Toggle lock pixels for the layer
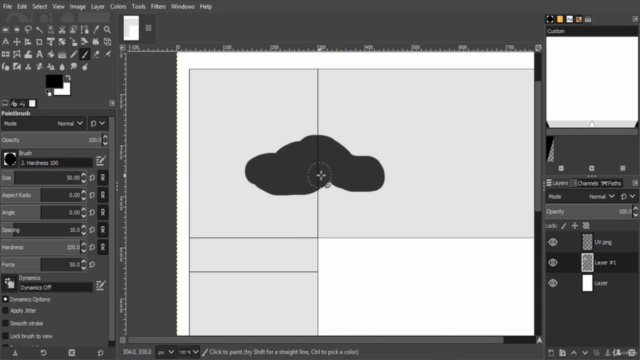This screenshot has height=360, width=640. tap(564, 225)
